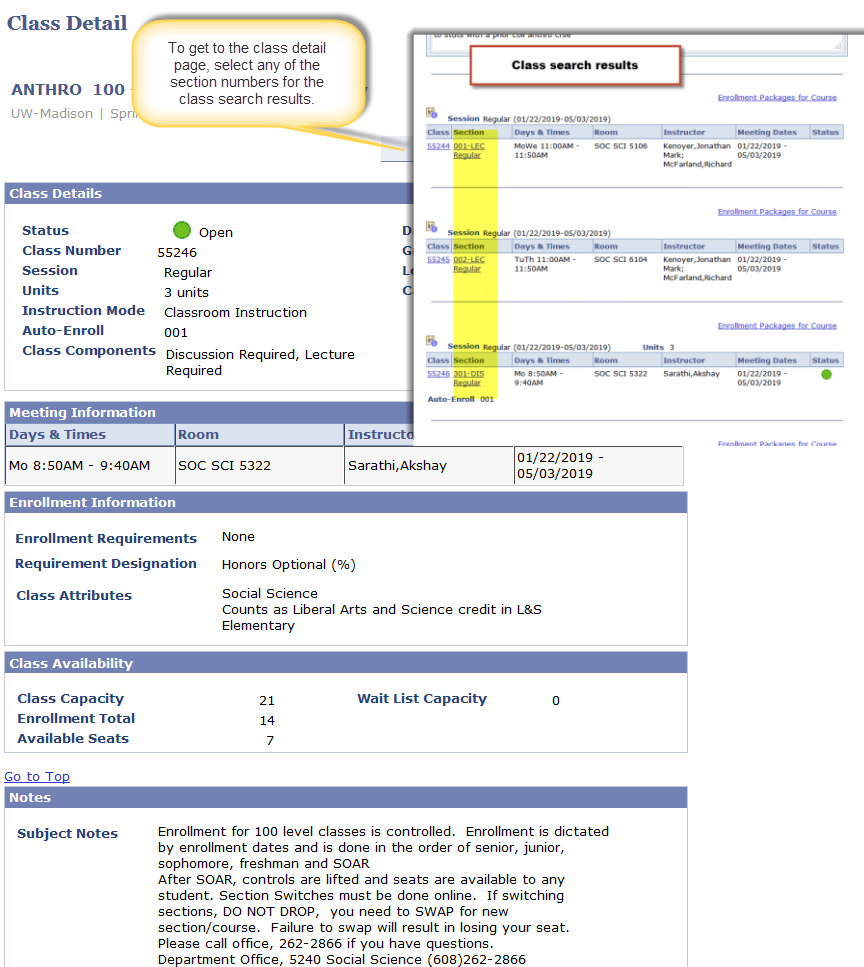
Task: Click the Honors Optional (%) value
Action: [289, 564]
